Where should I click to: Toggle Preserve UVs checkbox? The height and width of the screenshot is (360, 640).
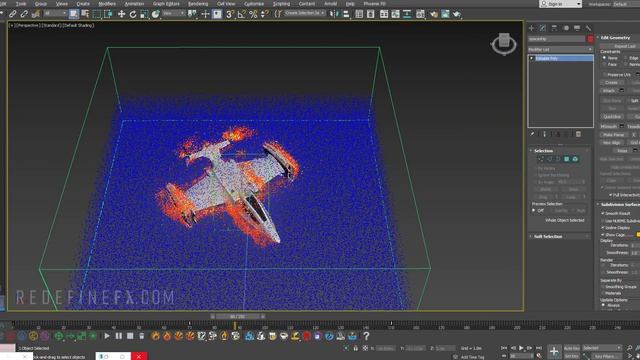pyautogui.click(x=604, y=75)
